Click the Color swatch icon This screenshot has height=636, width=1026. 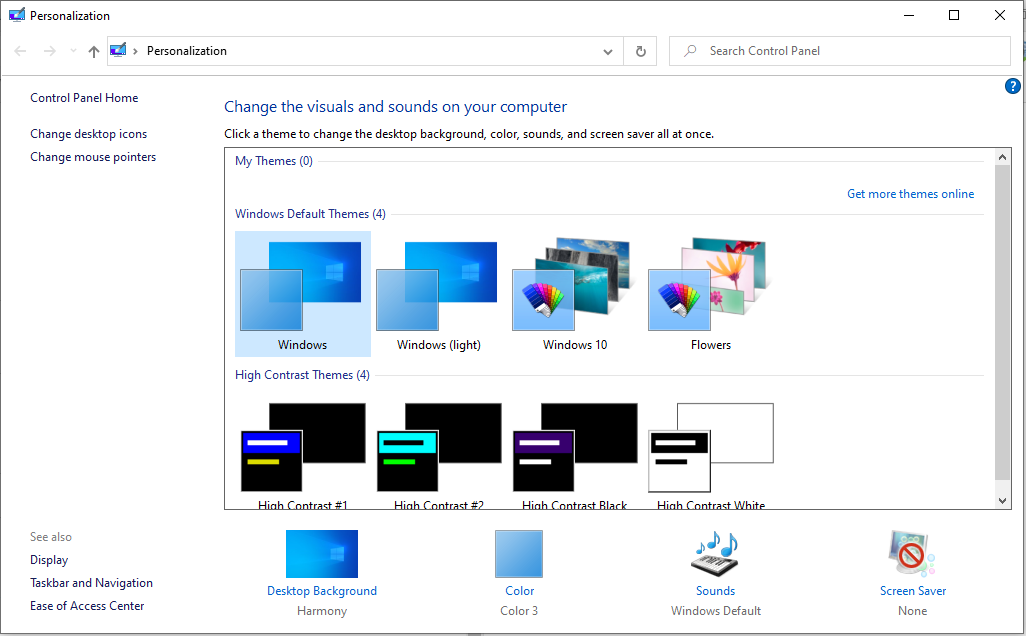point(519,554)
